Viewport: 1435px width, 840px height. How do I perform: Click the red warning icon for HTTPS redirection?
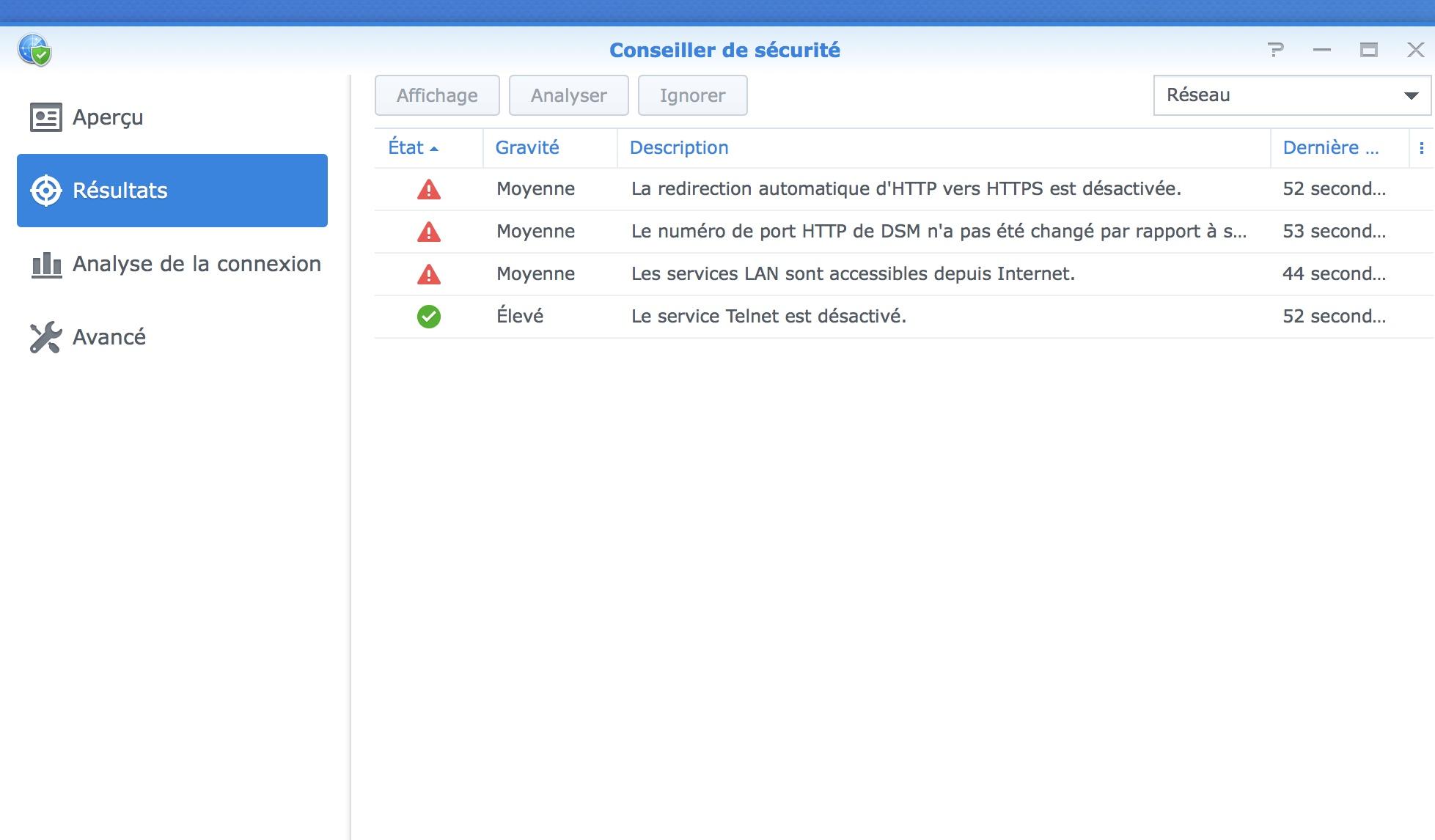[428, 190]
